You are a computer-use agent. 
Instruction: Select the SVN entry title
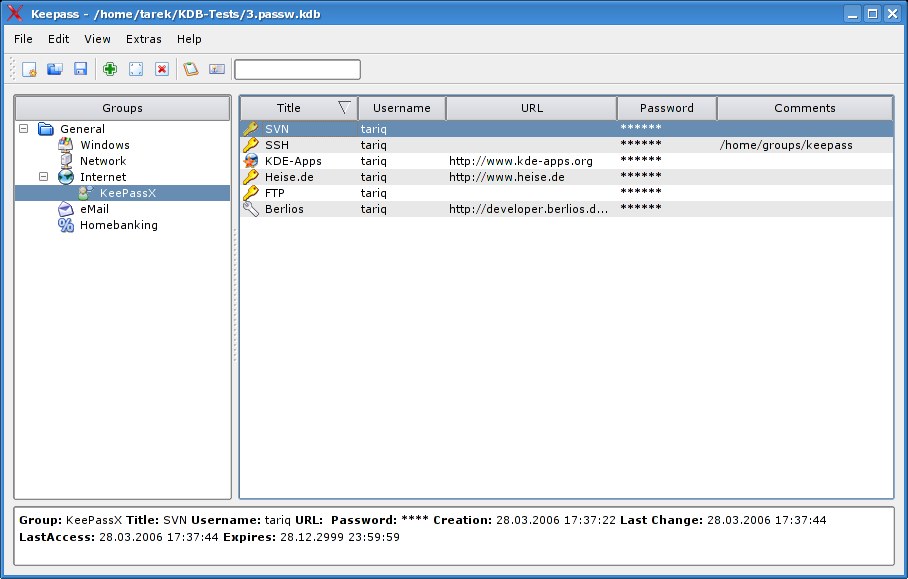point(277,129)
